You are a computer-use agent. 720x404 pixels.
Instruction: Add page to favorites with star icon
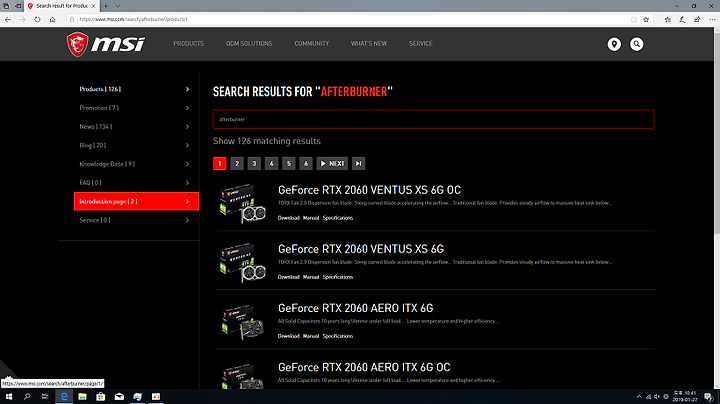click(x=646, y=19)
